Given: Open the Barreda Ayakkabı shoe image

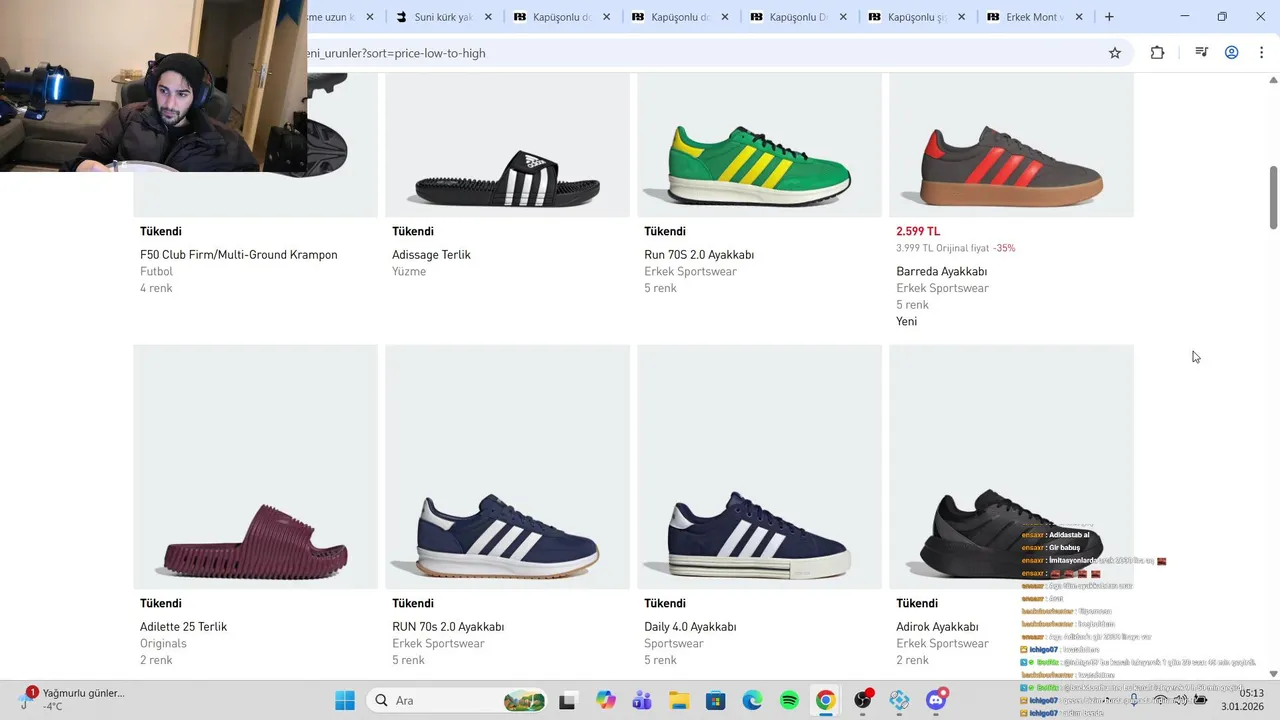Looking at the screenshot, I should click(x=1012, y=145).
